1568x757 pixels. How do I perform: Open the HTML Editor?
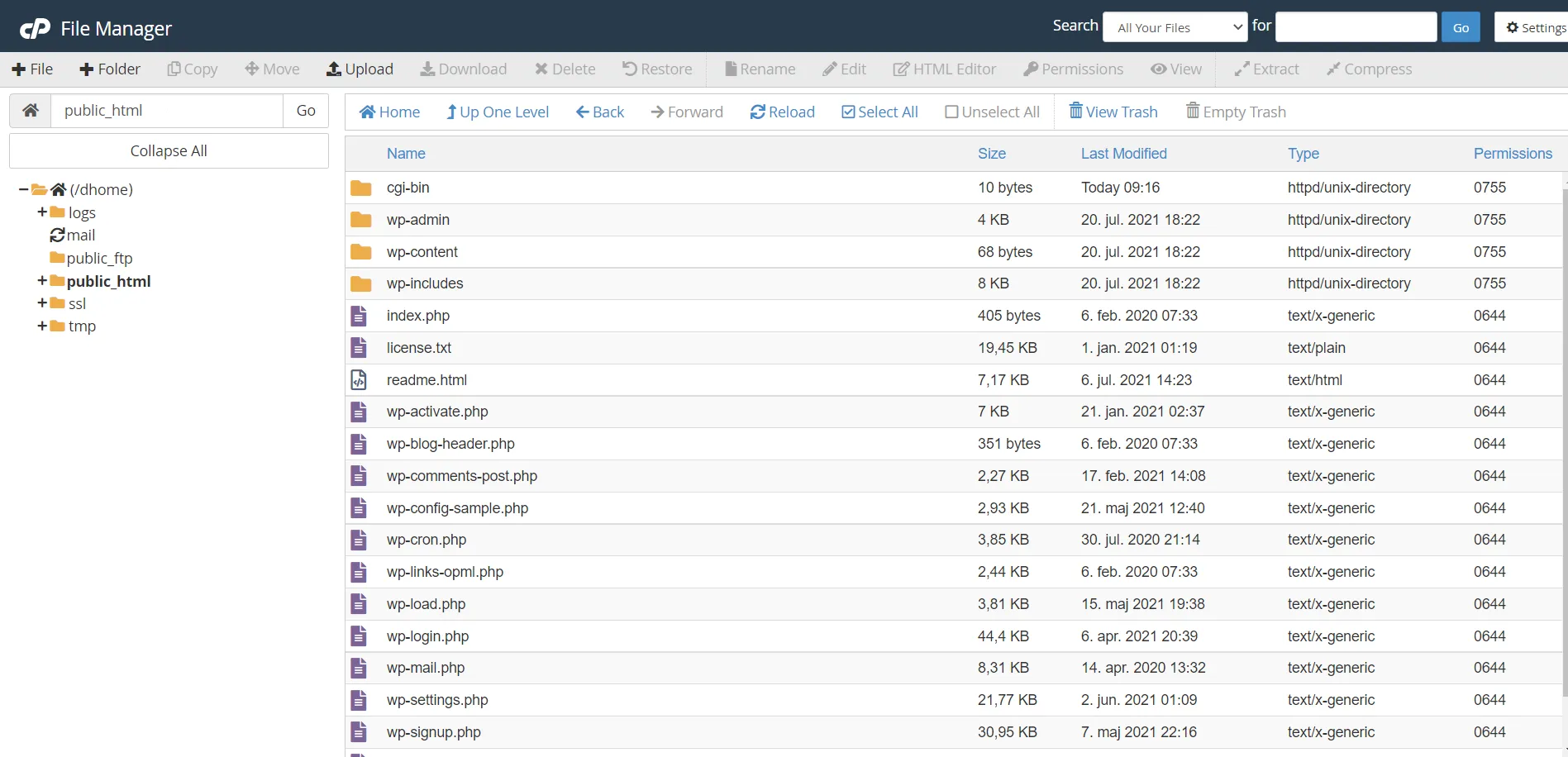click(945, 69)
